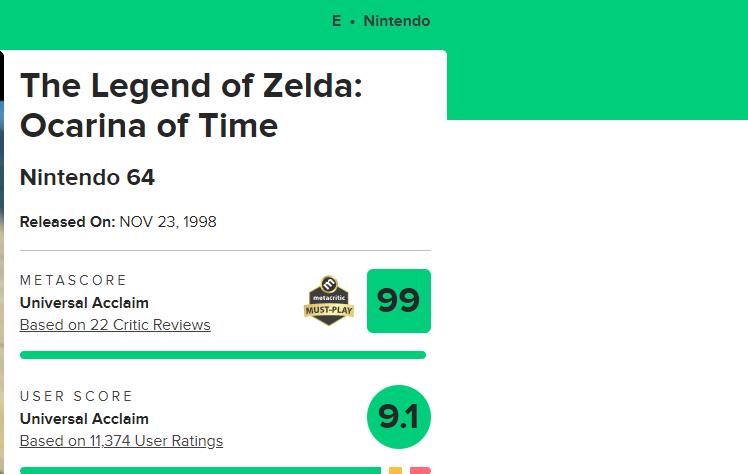Click the METASCORE section label
This screenshot has width=748, height=474.
click(74, 281)
